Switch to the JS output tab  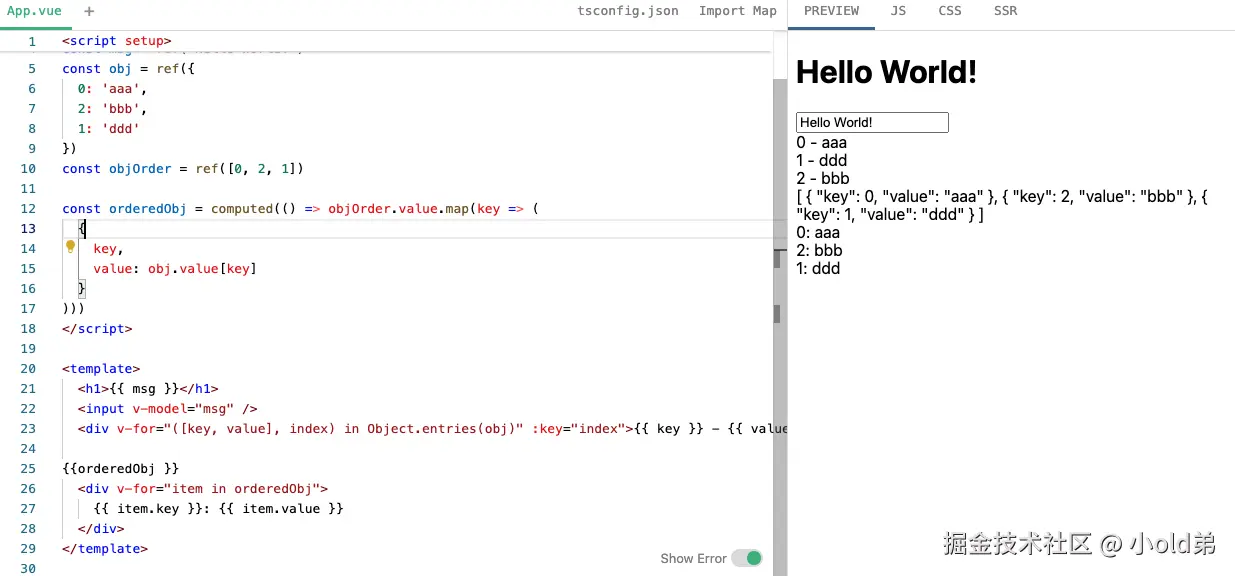pyautogui.click(x=898, y=11)
